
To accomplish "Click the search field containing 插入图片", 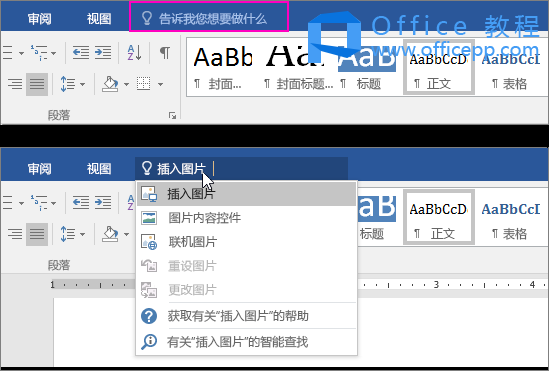I will (242, 169).
